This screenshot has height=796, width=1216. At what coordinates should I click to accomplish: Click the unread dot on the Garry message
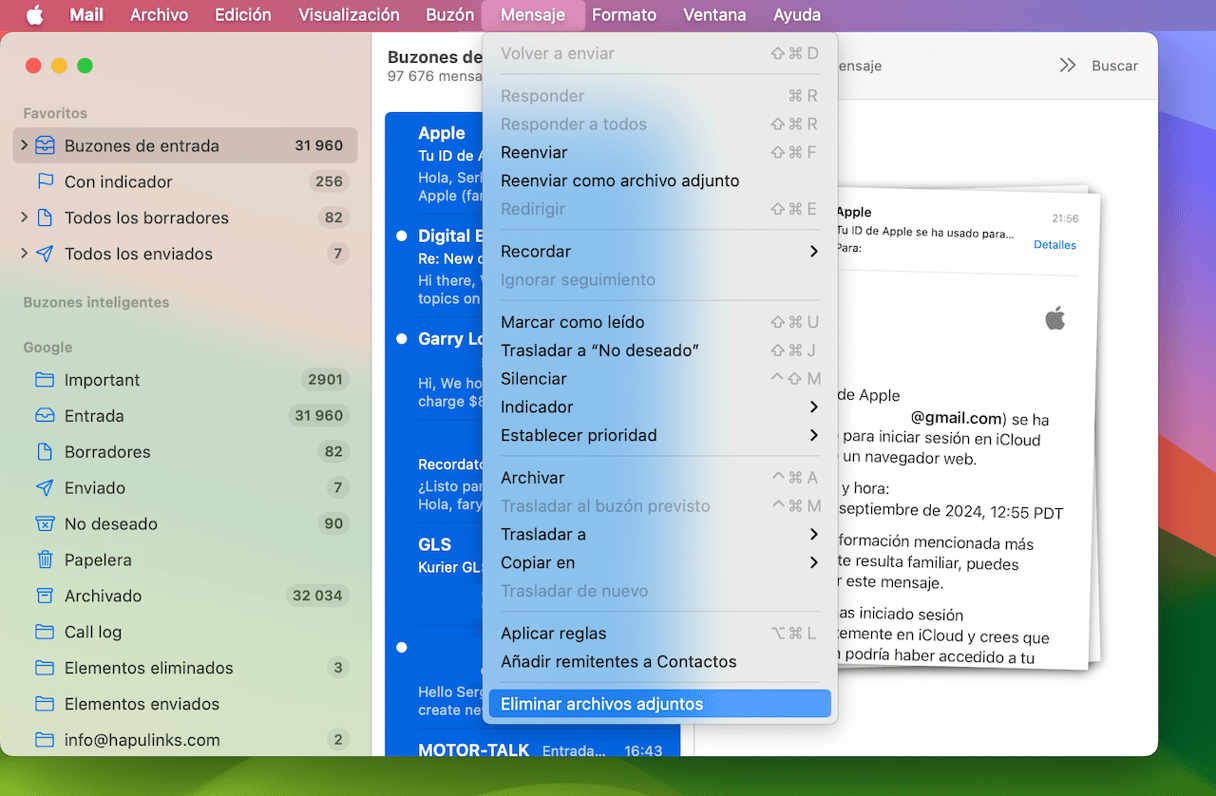click(402, 339)
